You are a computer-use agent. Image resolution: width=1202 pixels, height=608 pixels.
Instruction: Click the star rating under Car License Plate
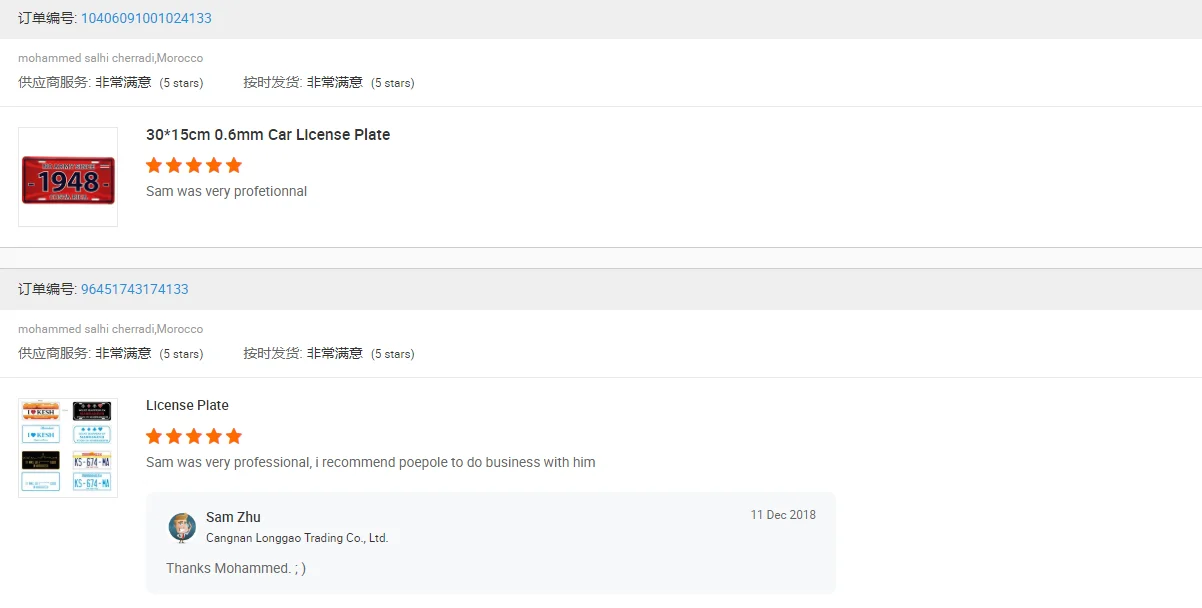(x=194, y=165)
